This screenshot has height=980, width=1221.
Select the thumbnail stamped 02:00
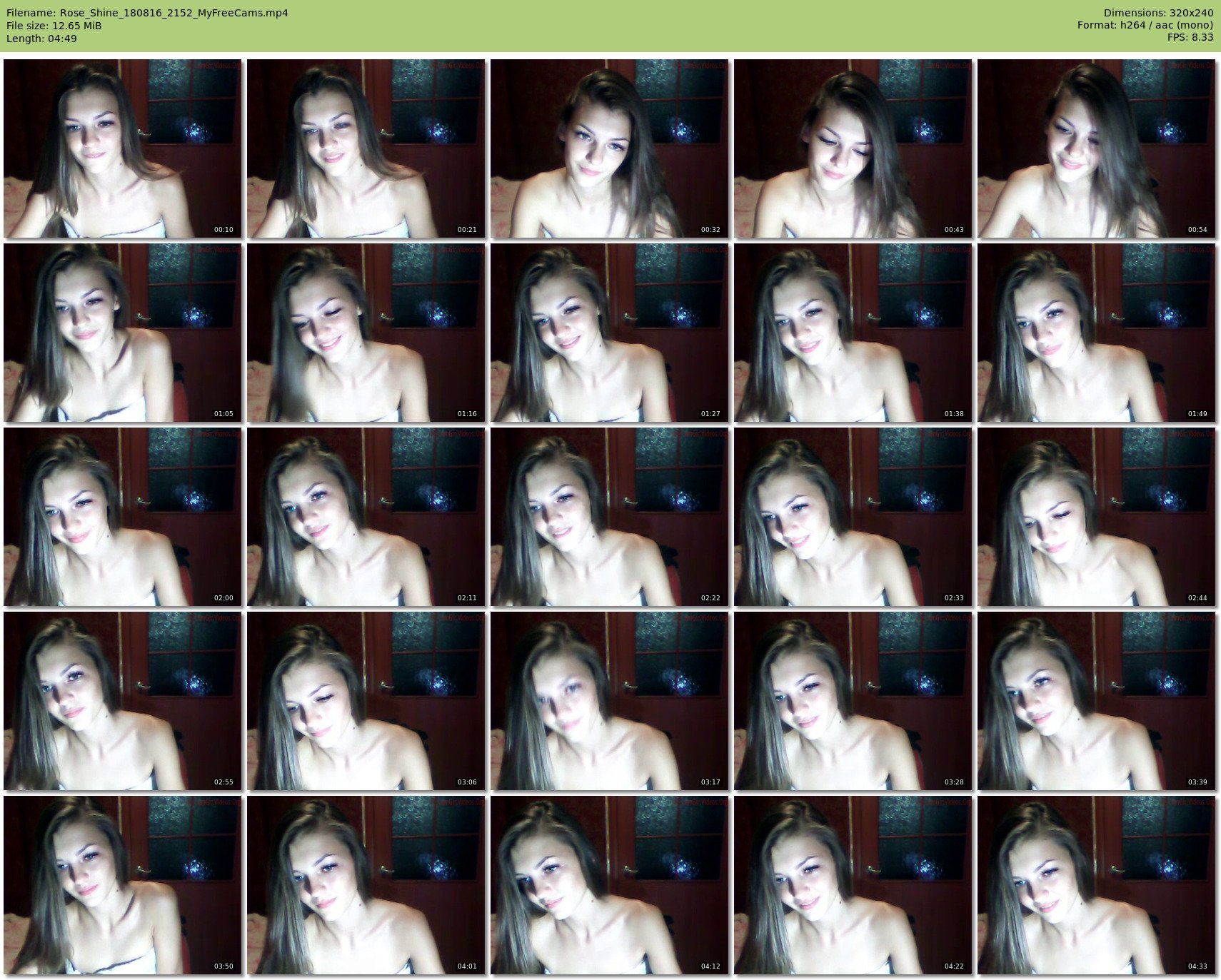[123, 517]
